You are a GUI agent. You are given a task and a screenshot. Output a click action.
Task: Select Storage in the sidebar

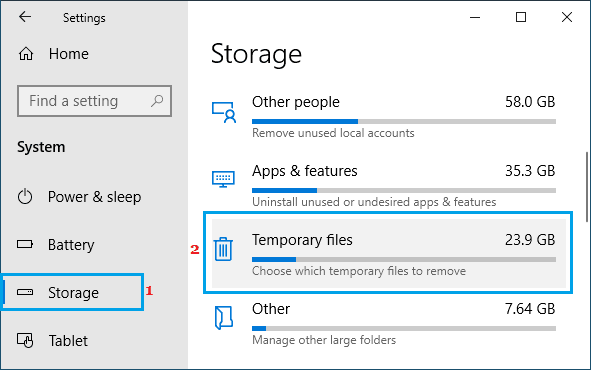tap(72, 292)
